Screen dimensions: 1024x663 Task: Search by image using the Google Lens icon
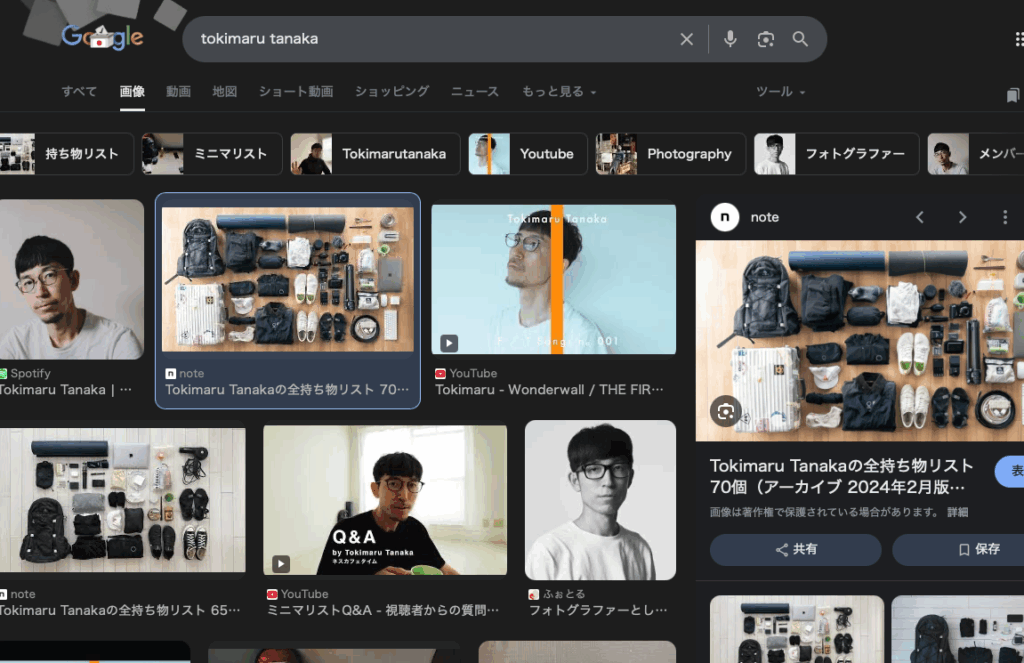coord(765,38)
